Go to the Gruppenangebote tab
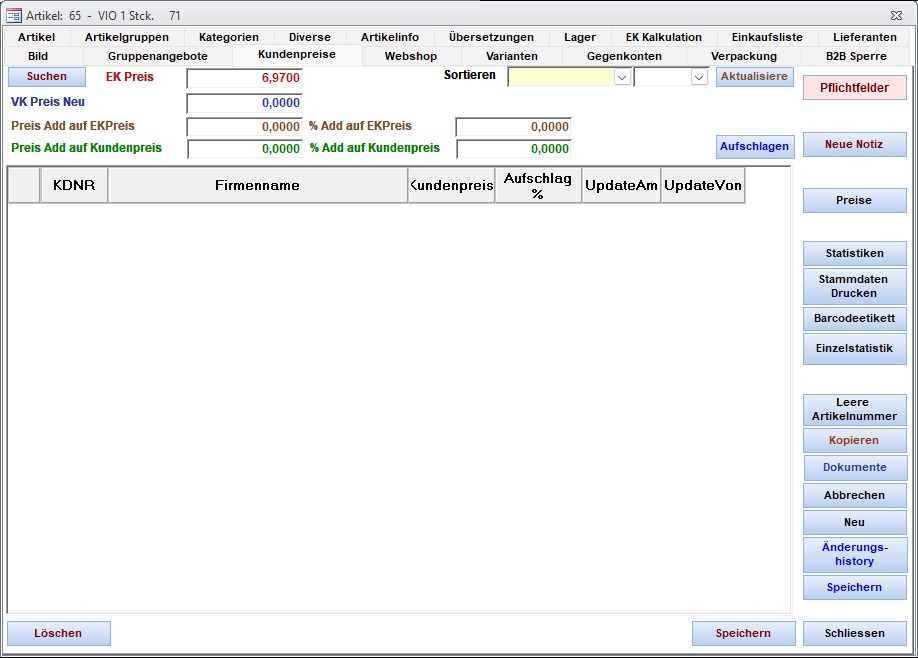 (x=157, y=56)
